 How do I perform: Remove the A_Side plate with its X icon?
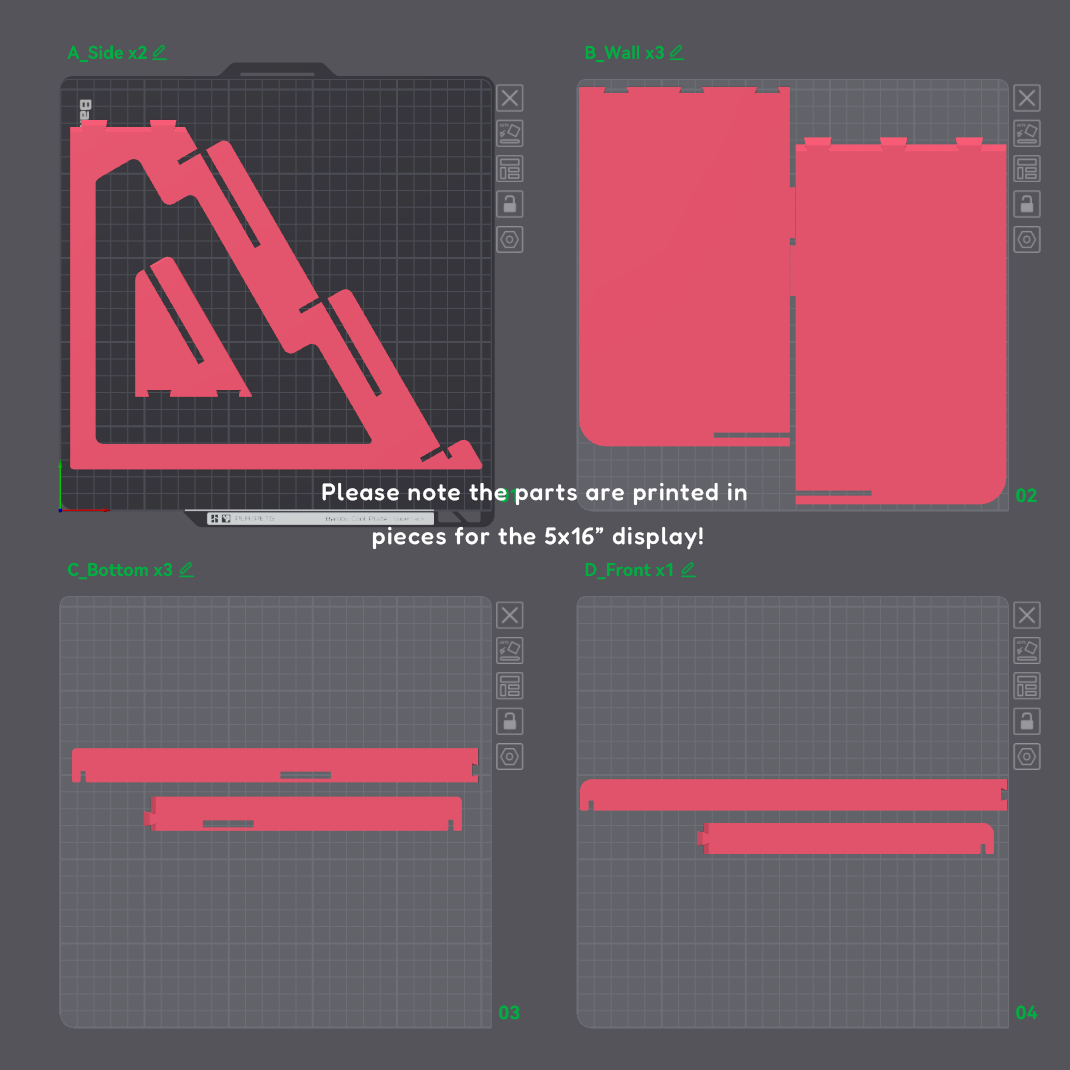pos(509,98)
